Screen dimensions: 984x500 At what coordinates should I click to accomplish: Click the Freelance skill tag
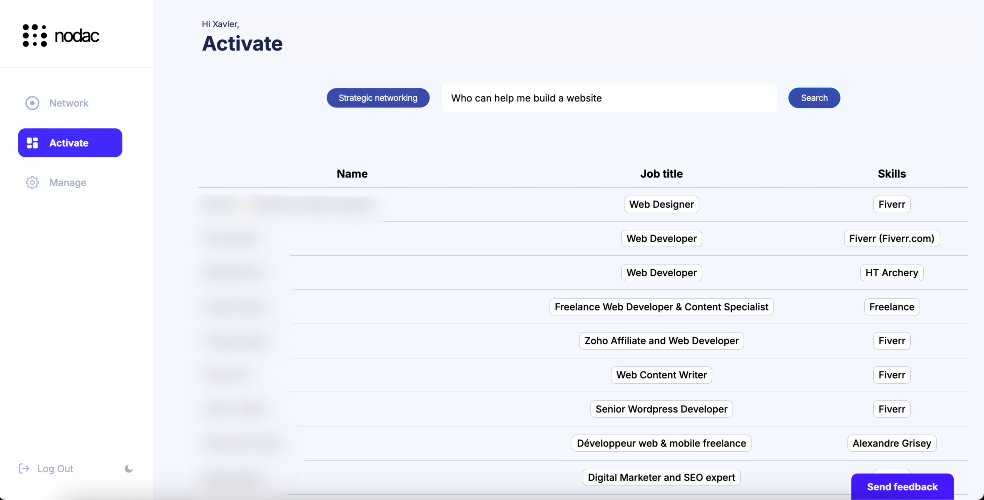point(892,307)
